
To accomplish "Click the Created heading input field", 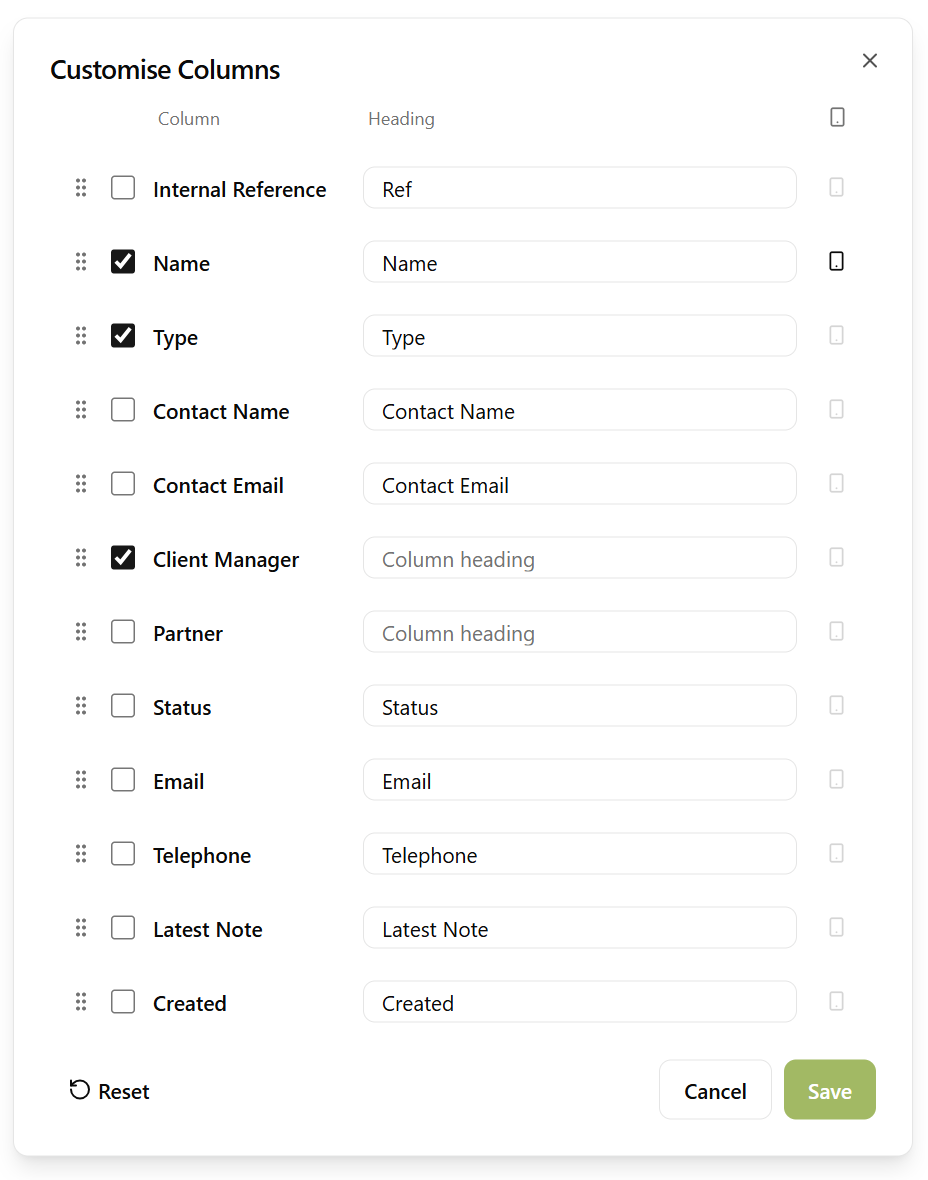I will tap(580, 1002).
